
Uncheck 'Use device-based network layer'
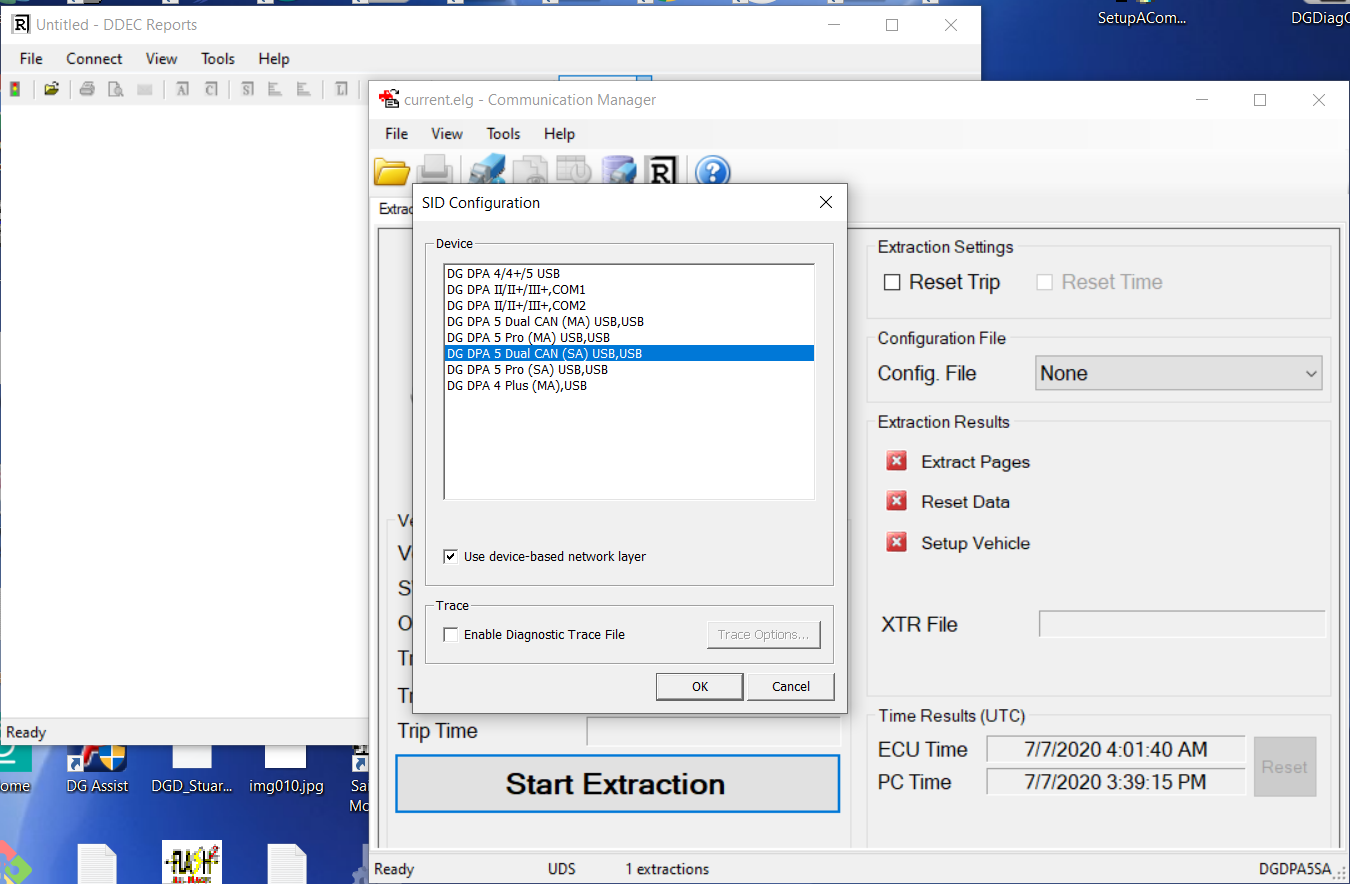(451, 556)
